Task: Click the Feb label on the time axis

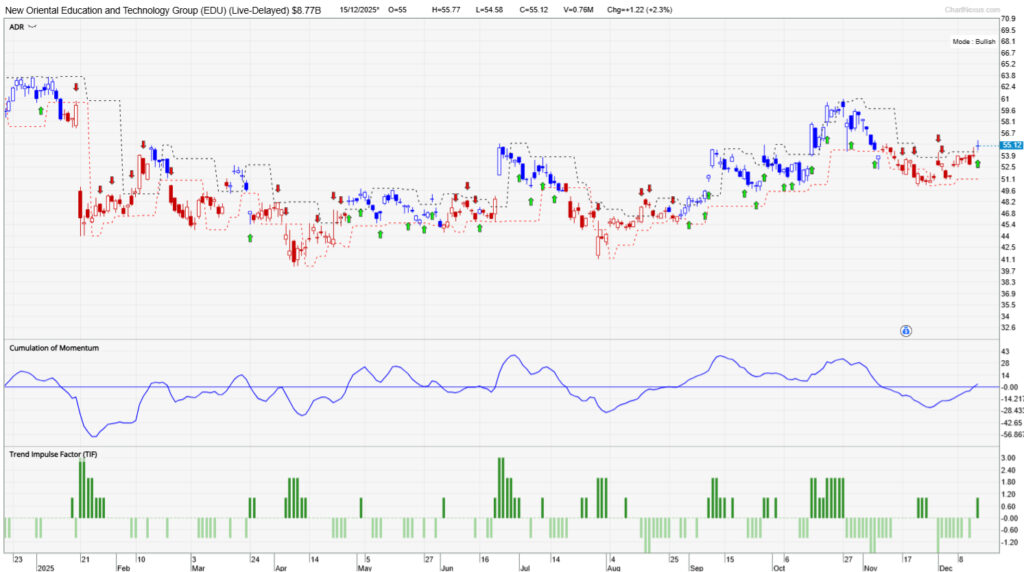Action: point(123,567)
